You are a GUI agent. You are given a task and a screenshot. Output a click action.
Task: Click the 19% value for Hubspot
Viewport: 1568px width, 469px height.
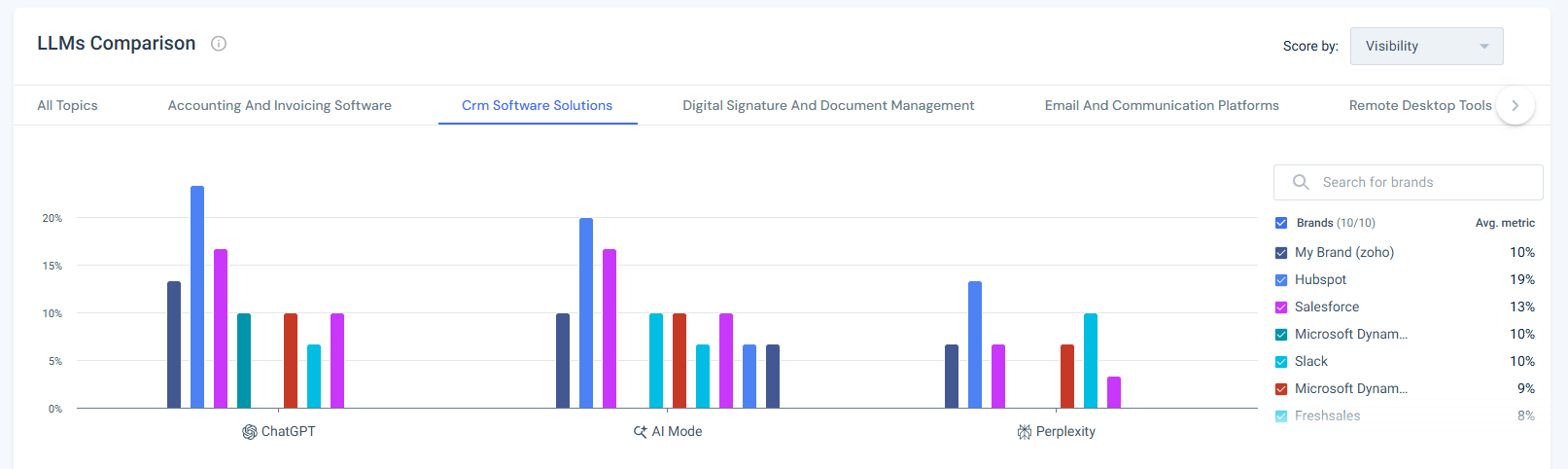tap(1522, 279)
